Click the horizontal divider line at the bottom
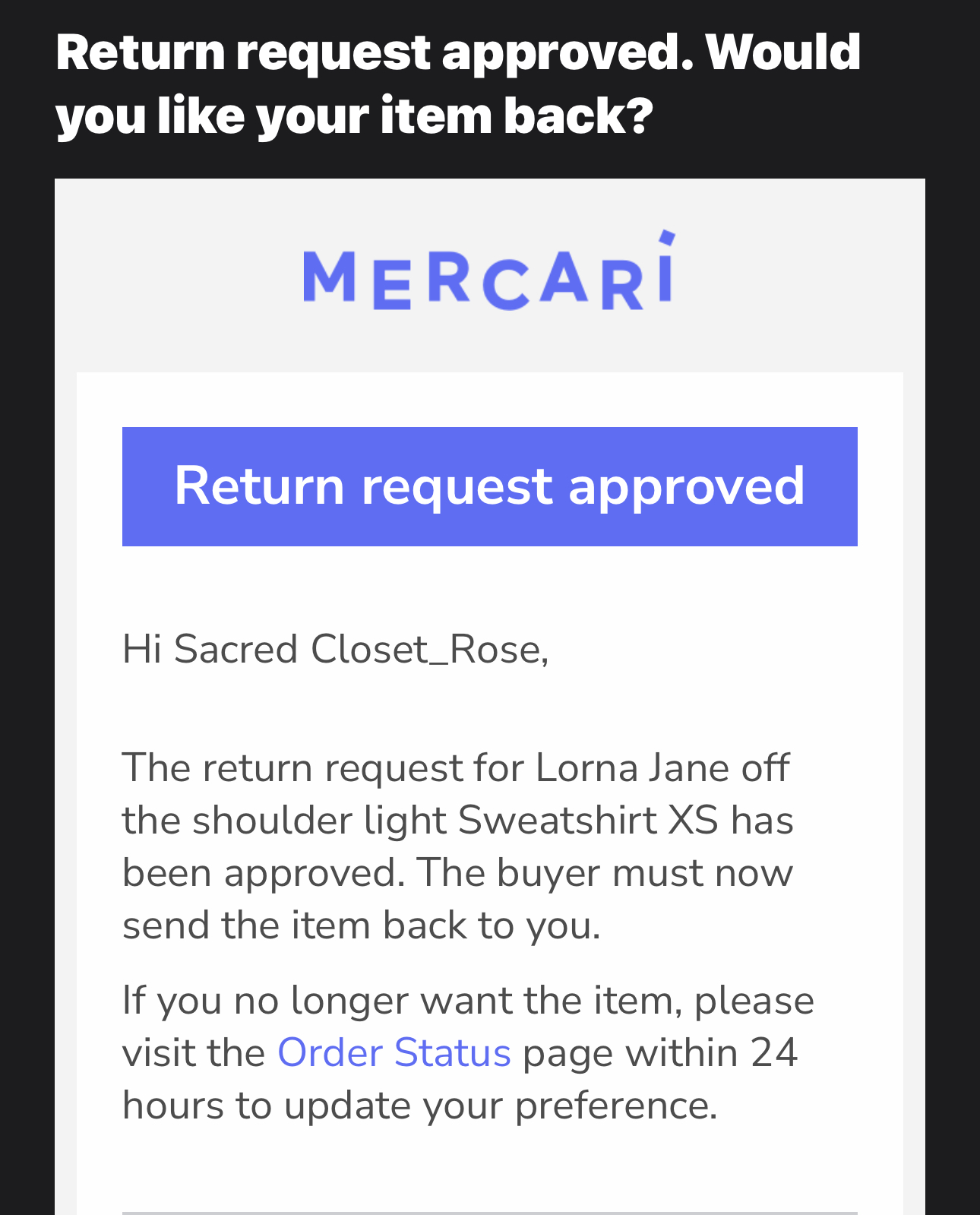Viewport: 980px width, 1215px height. coord(489,1212)
